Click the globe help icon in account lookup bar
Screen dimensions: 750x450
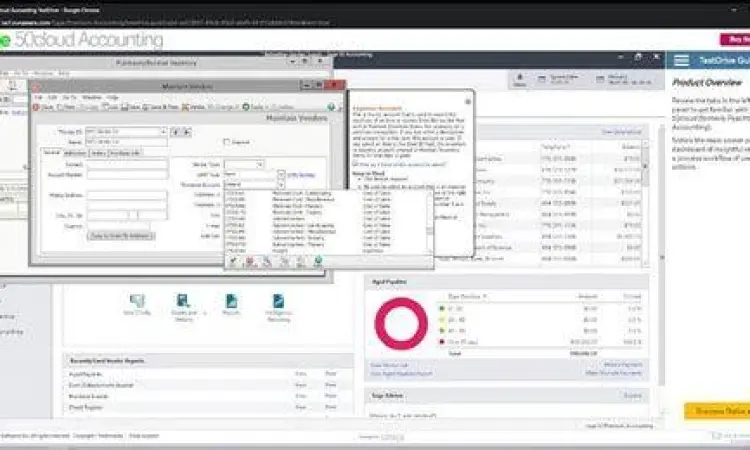(x=318, y=261)
